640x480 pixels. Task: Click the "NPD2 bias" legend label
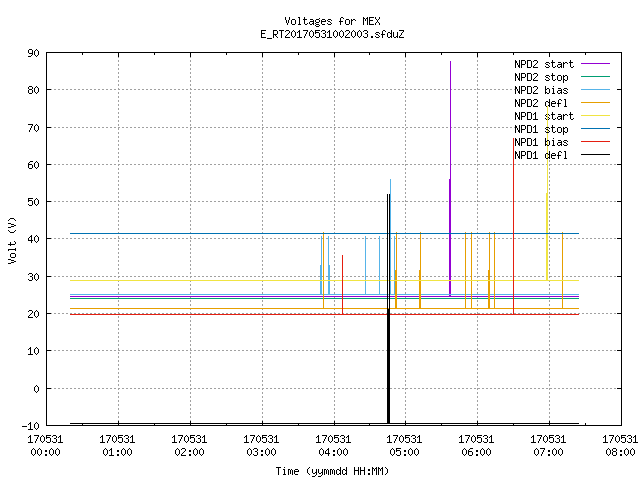tap(541, 90)
